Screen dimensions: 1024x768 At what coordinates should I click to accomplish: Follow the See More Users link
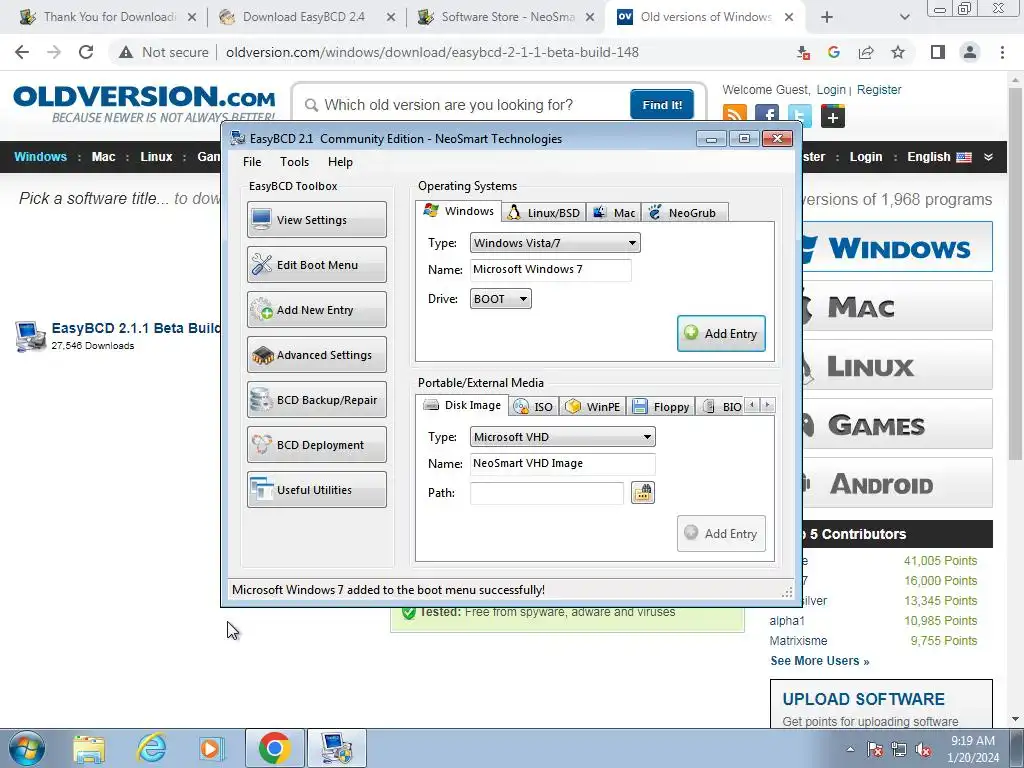pos(820,661)
